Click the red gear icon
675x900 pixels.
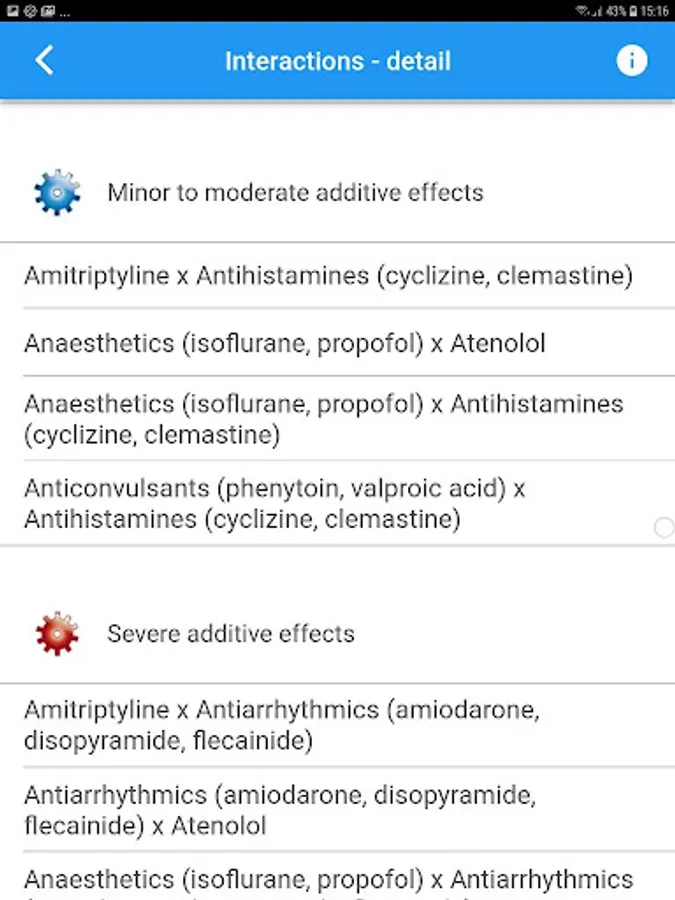[57, 633]
